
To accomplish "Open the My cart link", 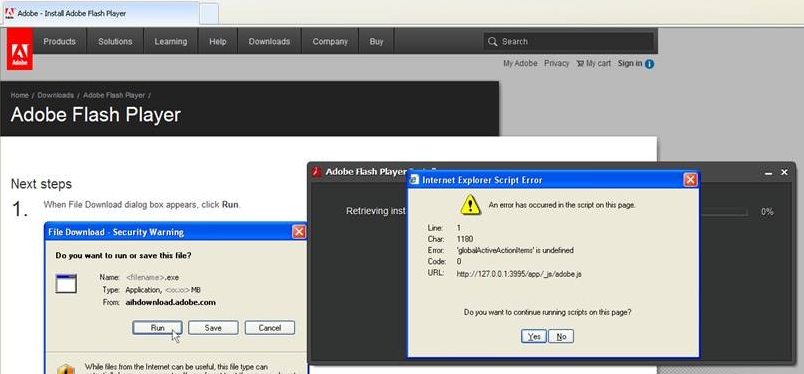I will [598, 64].
